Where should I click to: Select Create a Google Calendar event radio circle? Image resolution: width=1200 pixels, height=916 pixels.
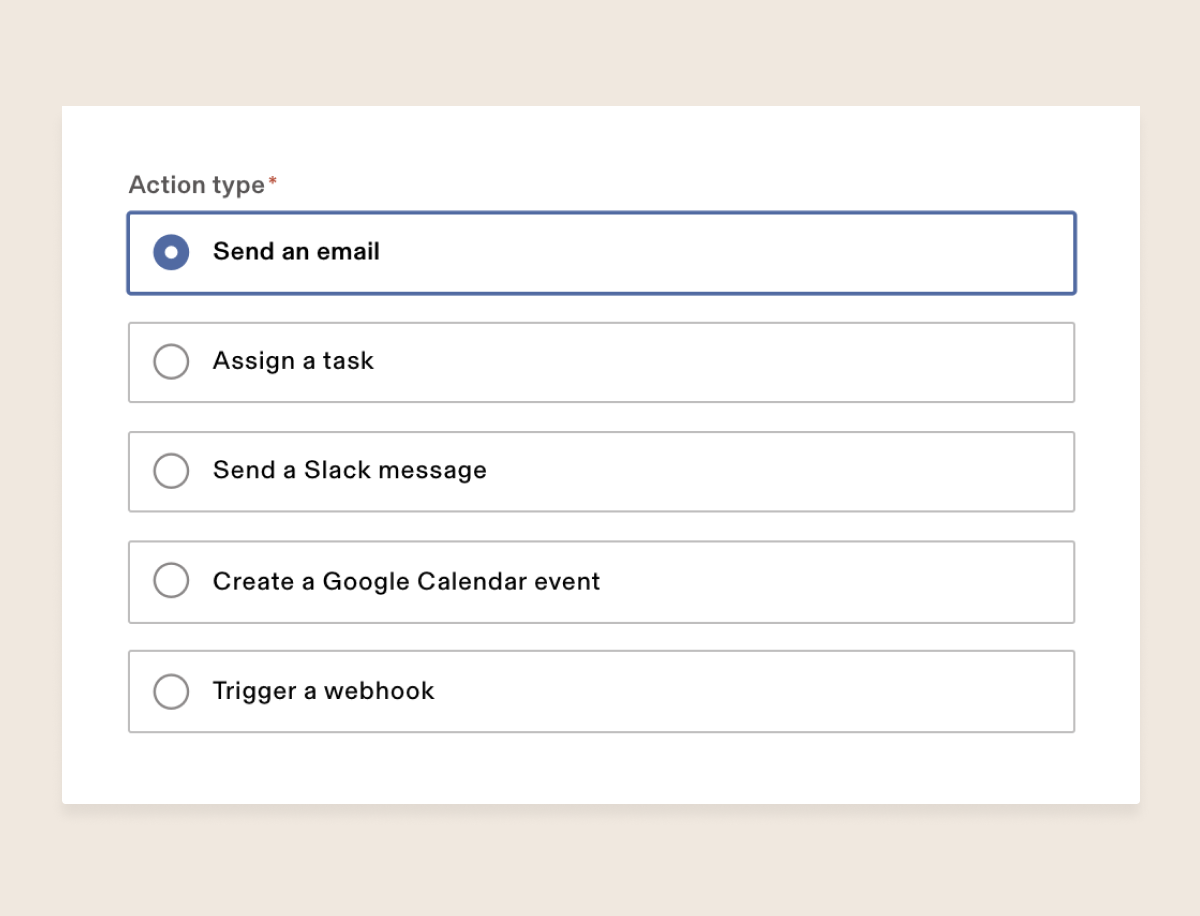(171, 580)
